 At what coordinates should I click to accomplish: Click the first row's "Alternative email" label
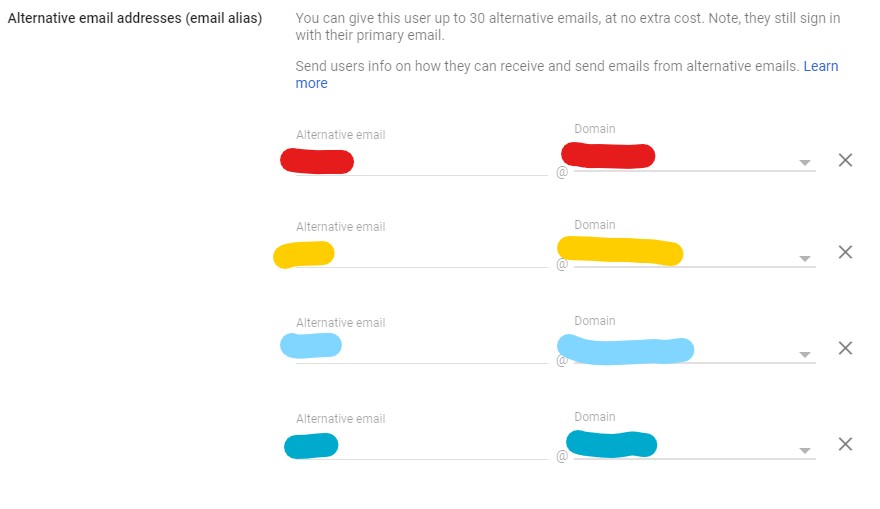coord(340,135)
